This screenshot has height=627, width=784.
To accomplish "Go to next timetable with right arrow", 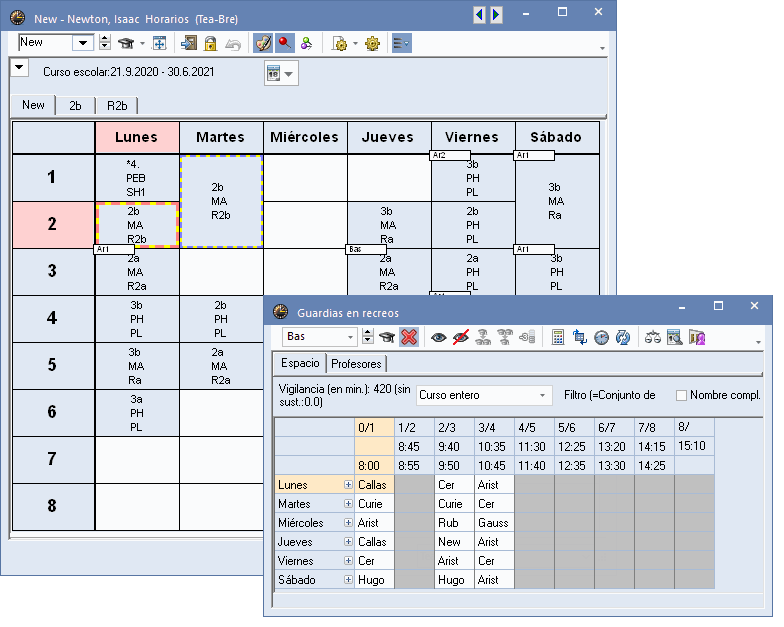I will coord(496,15).
